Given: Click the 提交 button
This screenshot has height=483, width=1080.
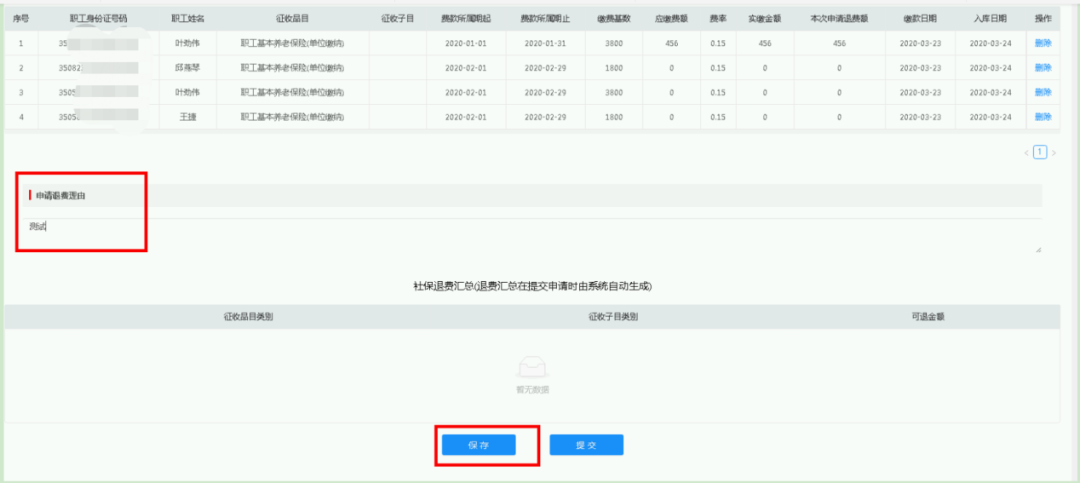Looking at the screenshot, I should point(586,445).
